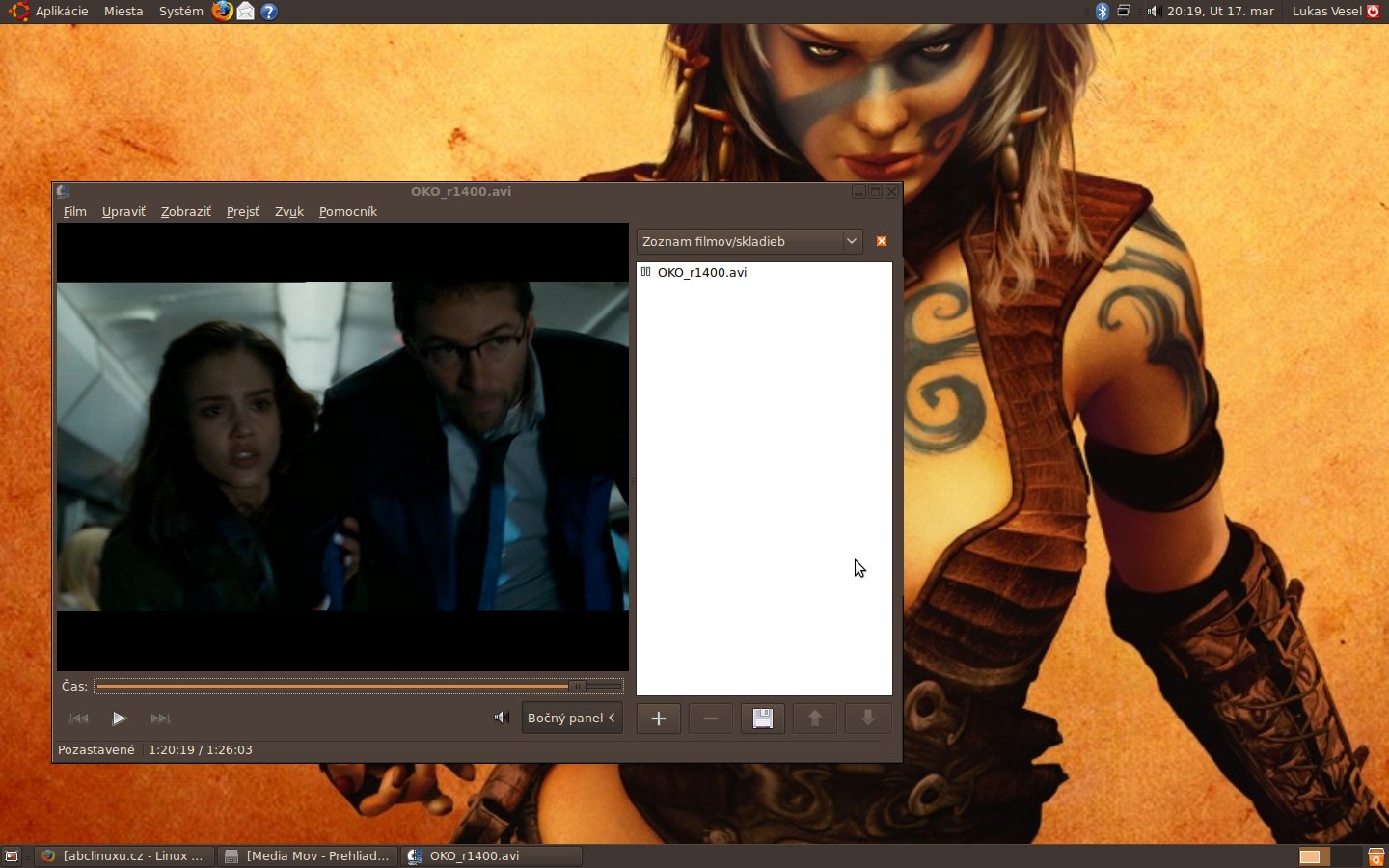Open the Zobraziť menu
Screen dimensions: 1389x868
coord(186,211)
